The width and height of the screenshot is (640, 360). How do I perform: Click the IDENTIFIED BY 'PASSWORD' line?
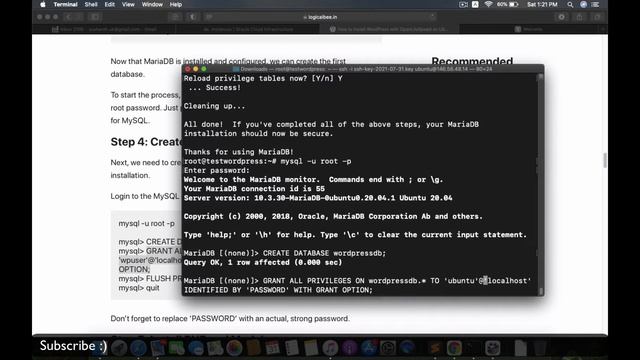click(278, 290)
